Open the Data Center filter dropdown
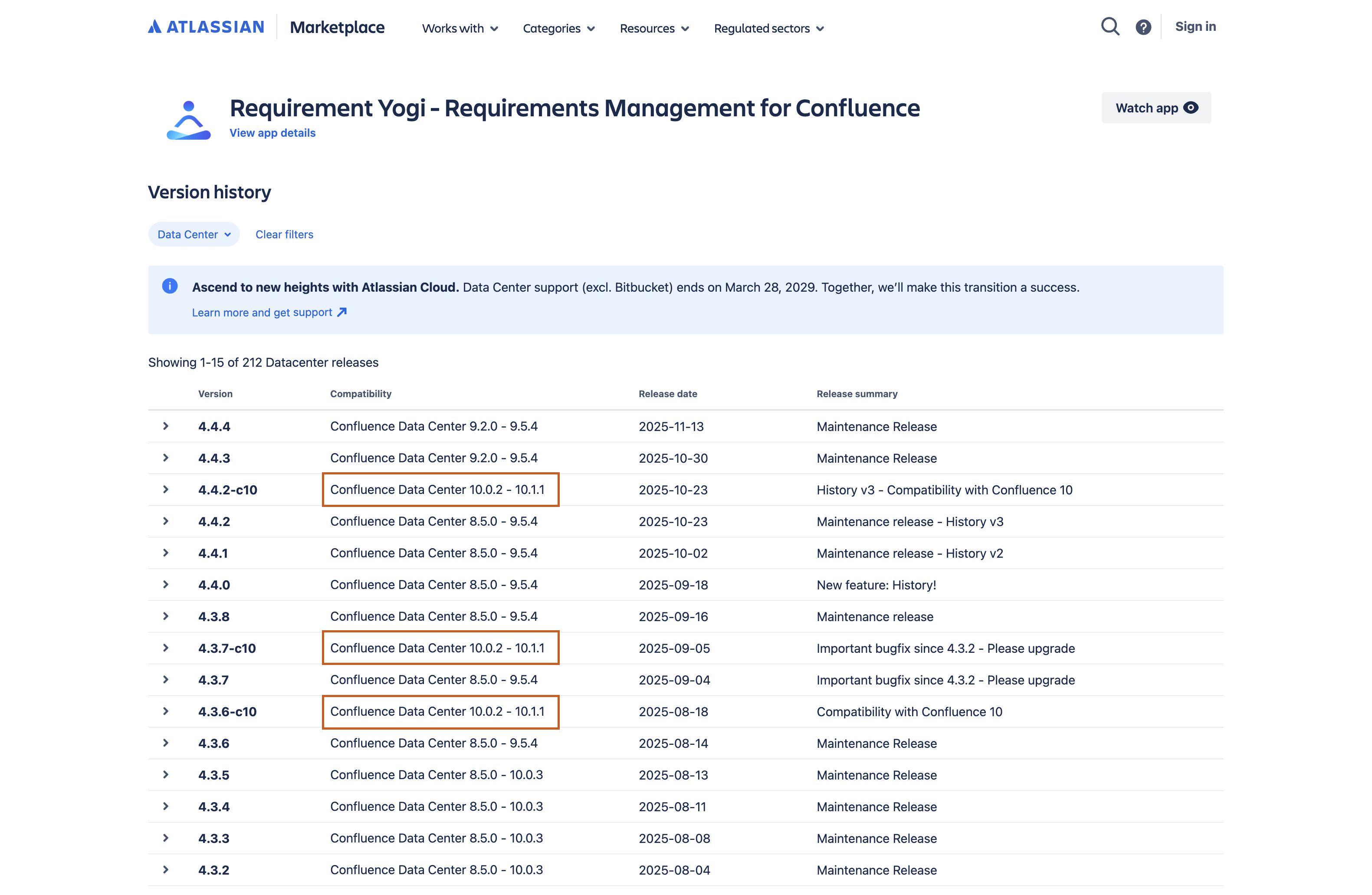1372x895 pixels. 194,234
